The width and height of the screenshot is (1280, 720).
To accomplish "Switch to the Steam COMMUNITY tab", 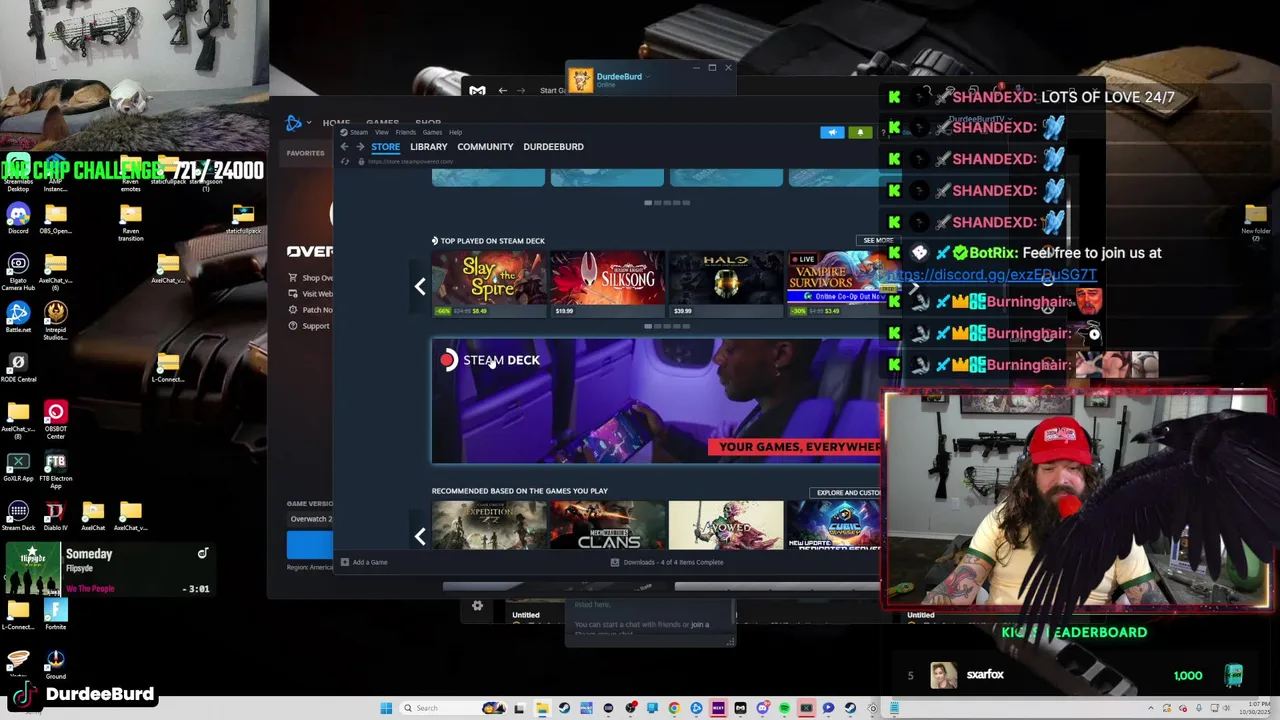I will coord(485,147).
